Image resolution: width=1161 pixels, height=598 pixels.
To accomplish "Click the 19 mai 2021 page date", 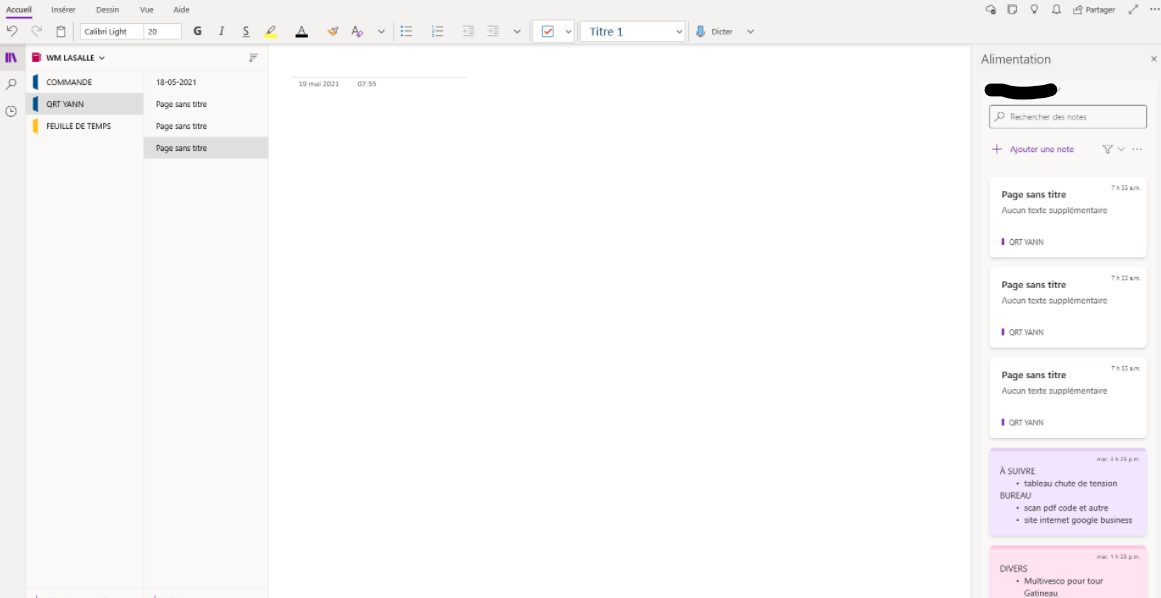I will click(x=318, y=84).
